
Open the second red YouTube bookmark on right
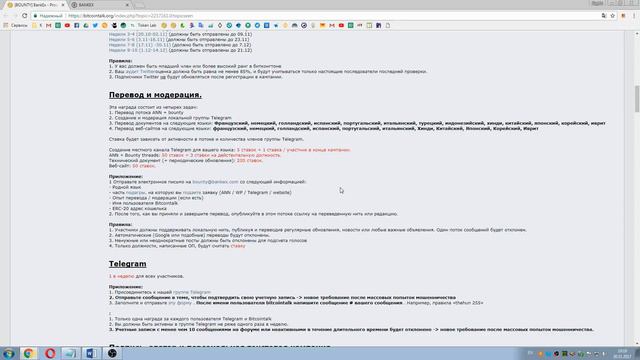pyautogui.click(x=341, y=25)
